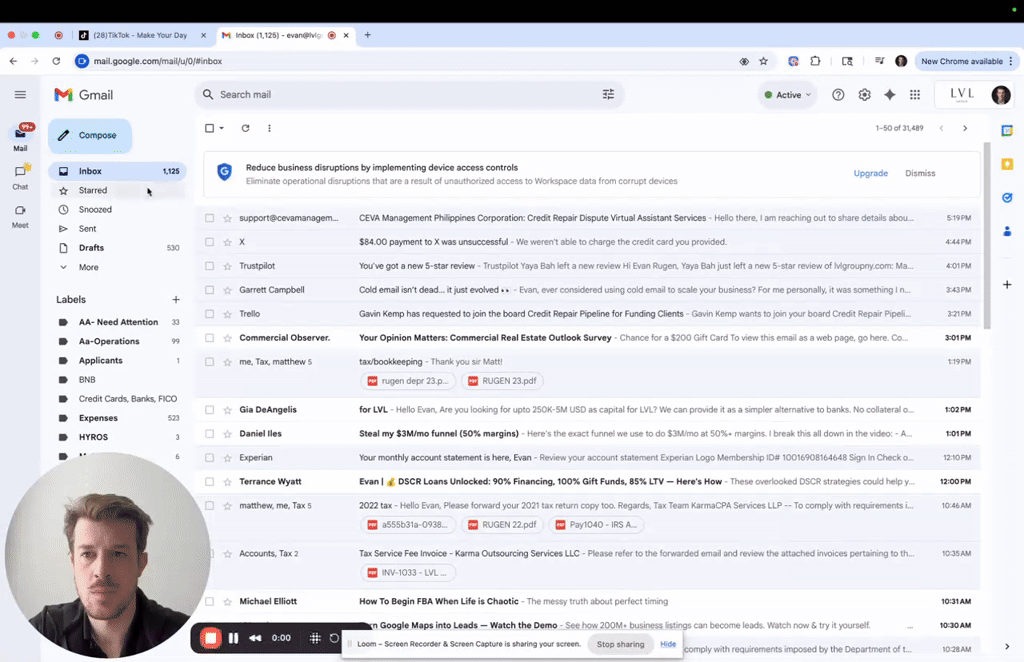
Task: Refresh the inbox
Action: click(x=246, y=128)
